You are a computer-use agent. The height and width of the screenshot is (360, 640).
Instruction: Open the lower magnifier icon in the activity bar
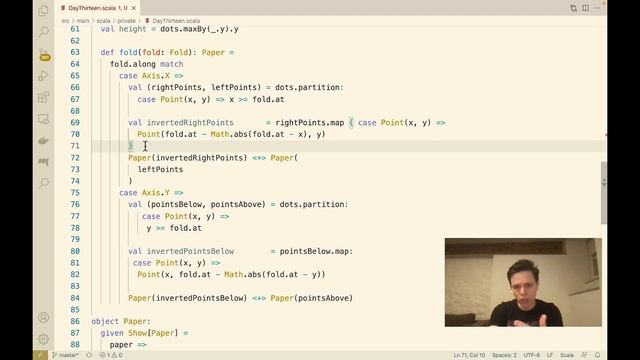[x=43, y=183]
